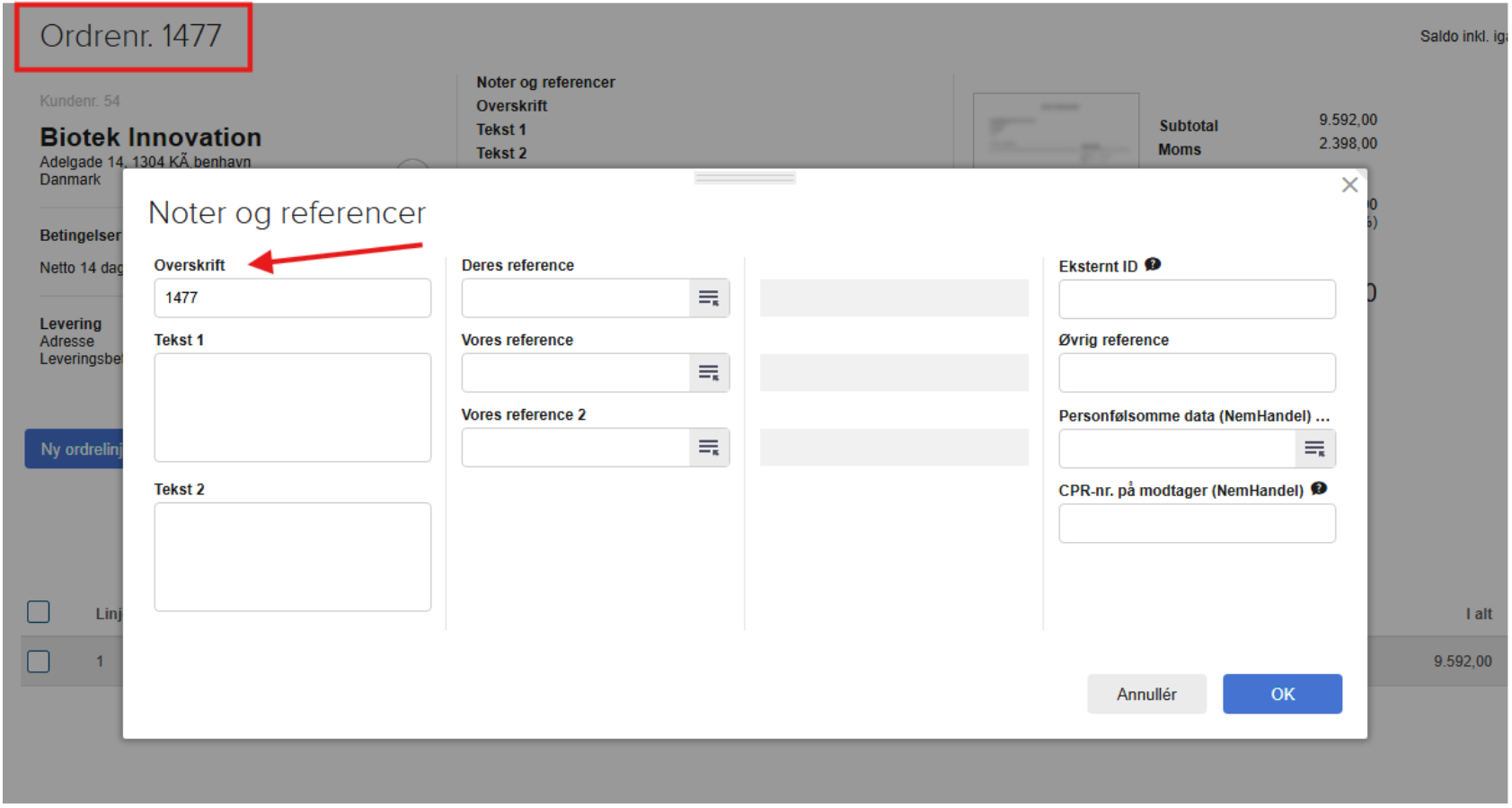The image size is (1512, 808).
Task: Click the Overskrift field containing 1477
Action: (x=292, y=298)
